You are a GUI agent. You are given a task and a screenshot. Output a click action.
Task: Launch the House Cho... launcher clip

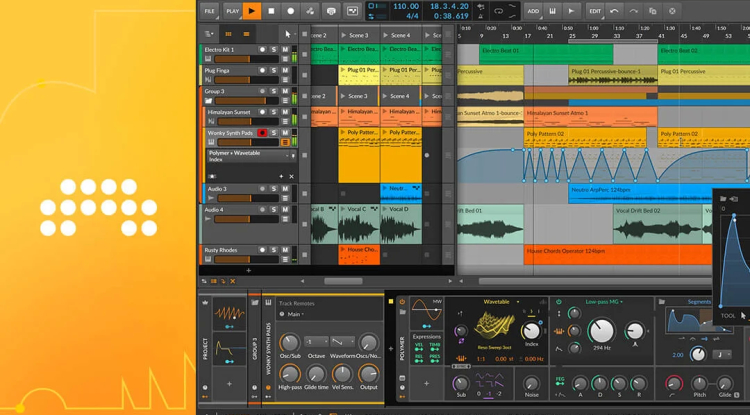click(x=343, y=250)
